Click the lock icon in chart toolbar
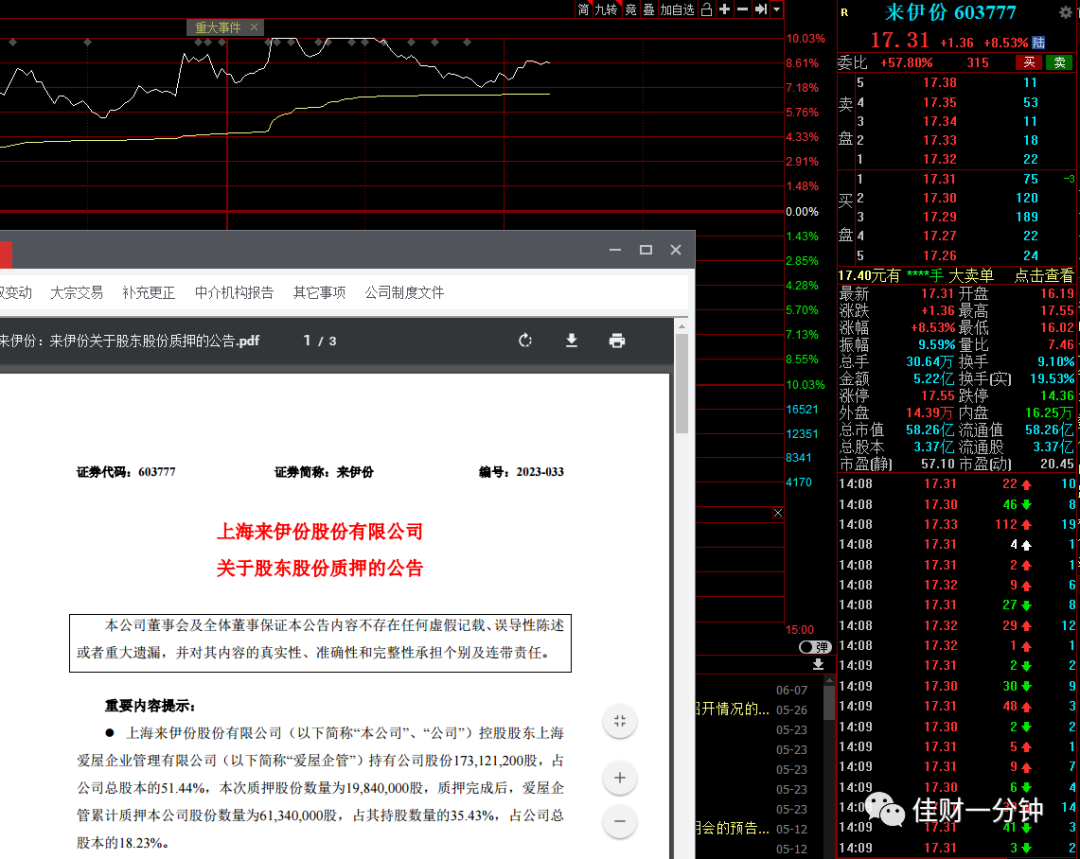This screenshot has height=859, width=1080. click(706, 10)
